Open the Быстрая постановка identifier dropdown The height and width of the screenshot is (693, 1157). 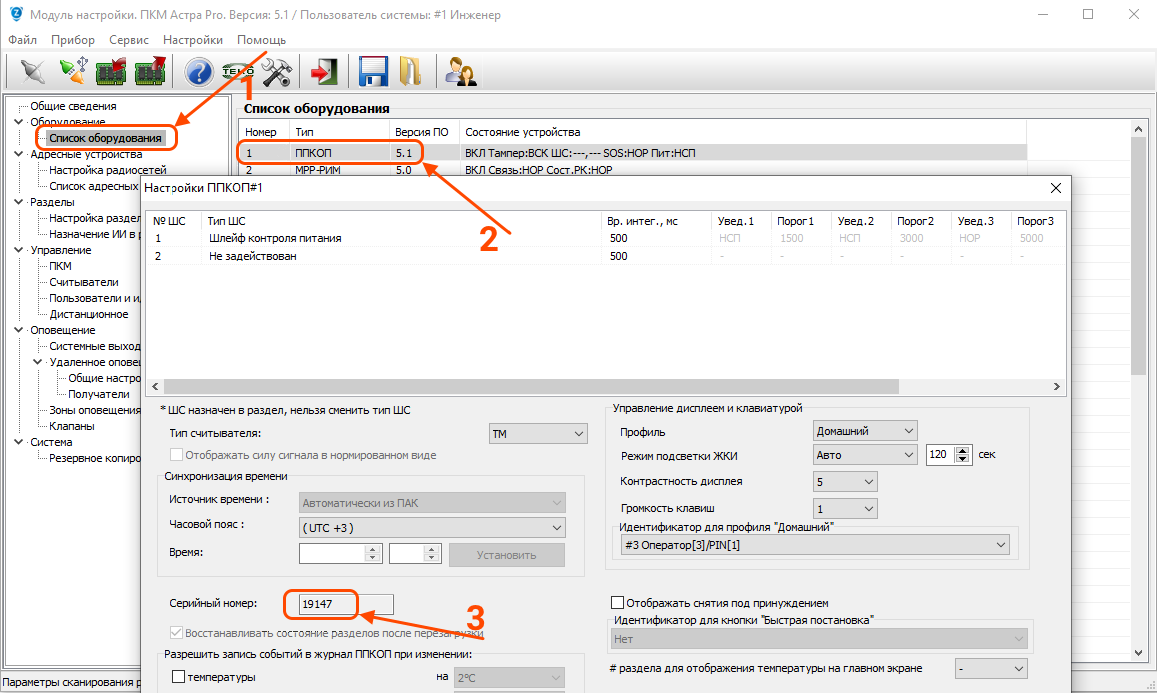click(x=820, y=639)
